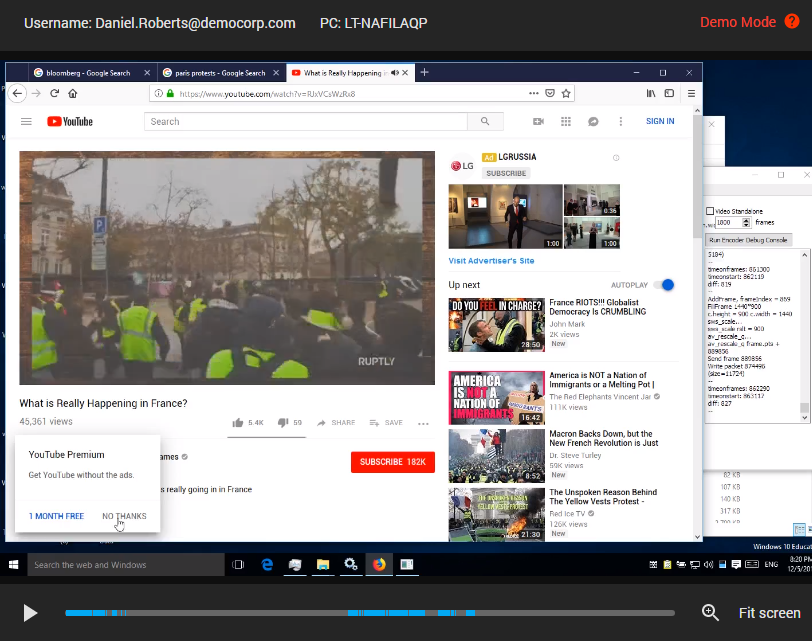Toggle the Autoplay switch

coord(664,285)
